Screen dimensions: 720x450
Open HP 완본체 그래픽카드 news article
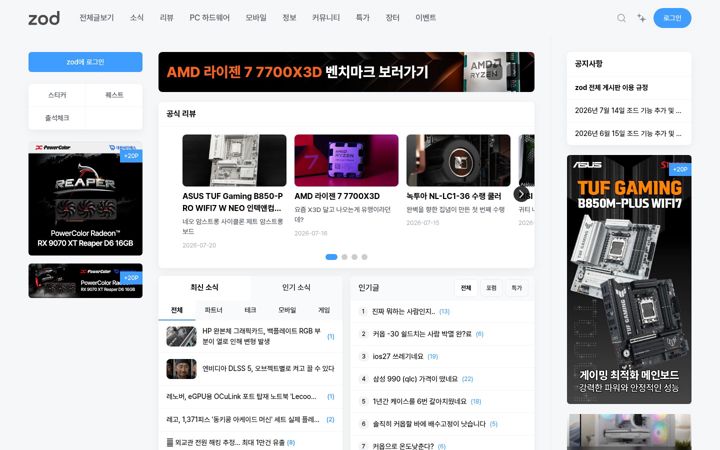[x=261, y=336]
